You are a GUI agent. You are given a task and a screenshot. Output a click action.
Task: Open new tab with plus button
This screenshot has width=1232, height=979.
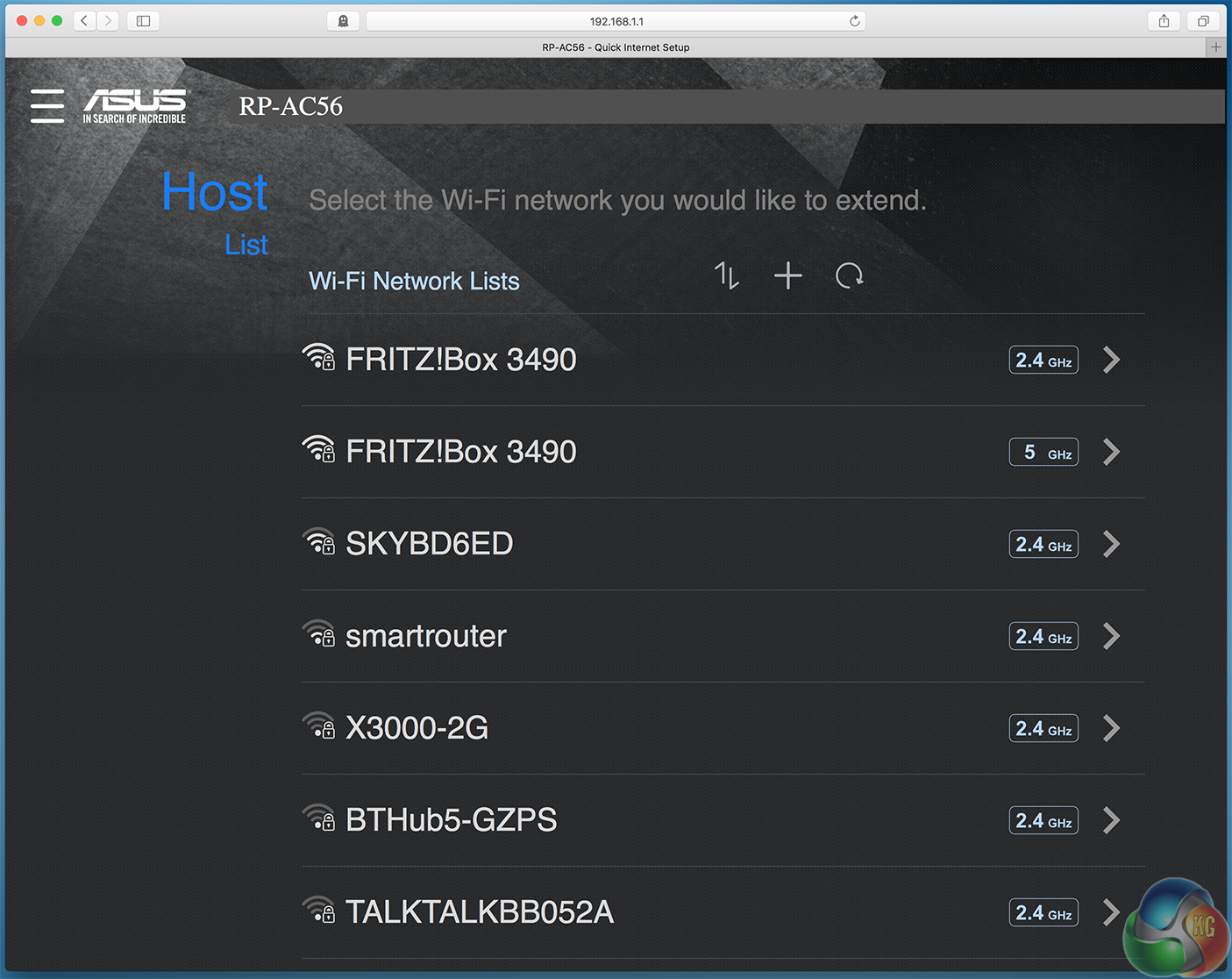point(1215,47)
